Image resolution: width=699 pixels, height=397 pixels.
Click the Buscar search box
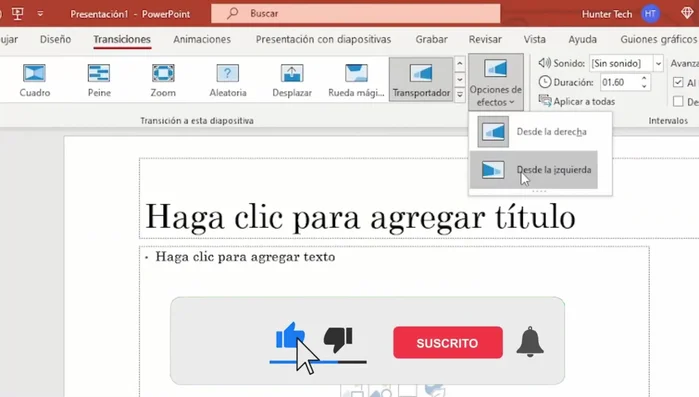[x=356, y=13]
